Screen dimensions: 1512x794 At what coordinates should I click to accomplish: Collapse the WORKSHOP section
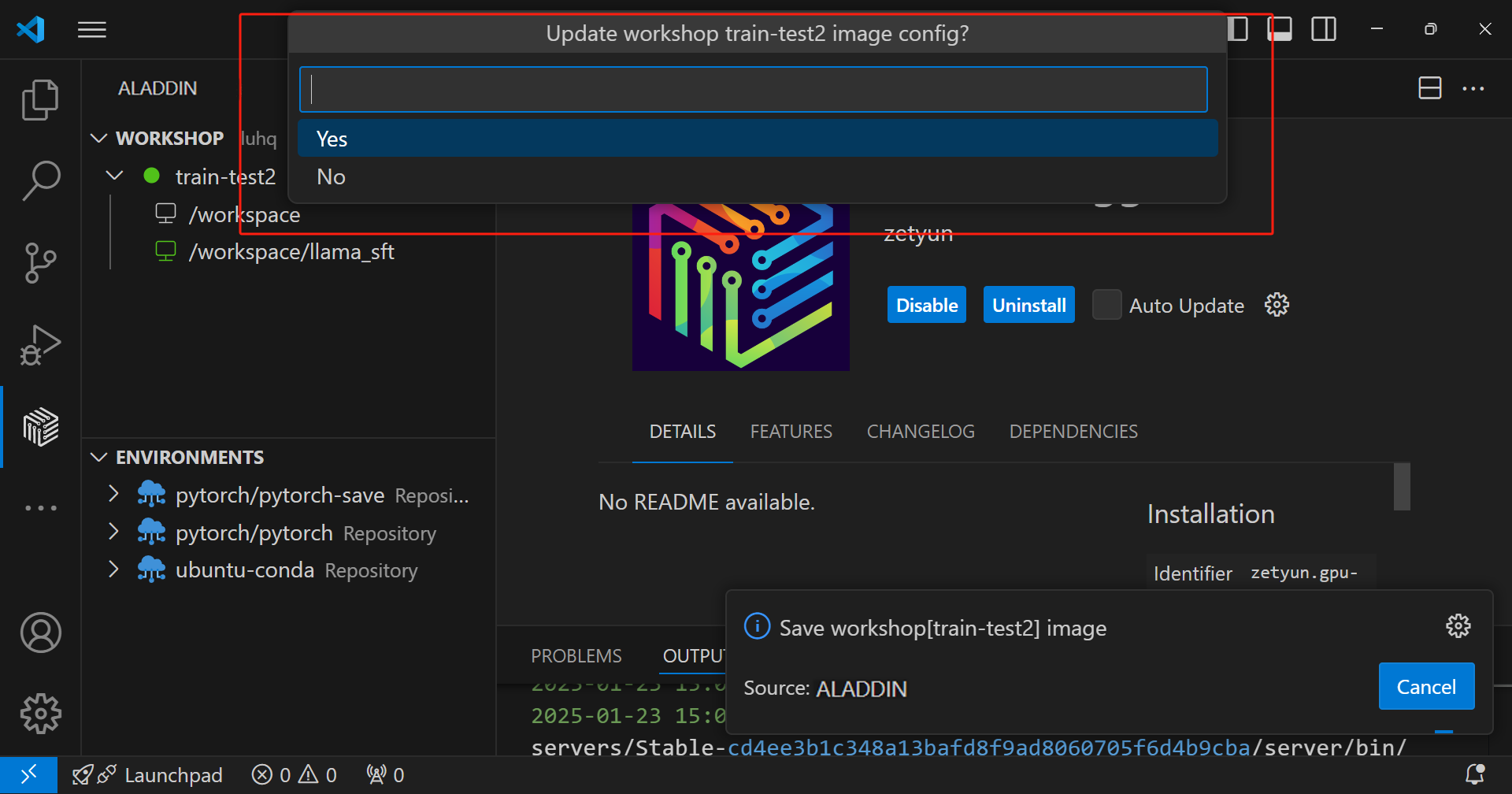pyautogui.click(x=99, y=139)
